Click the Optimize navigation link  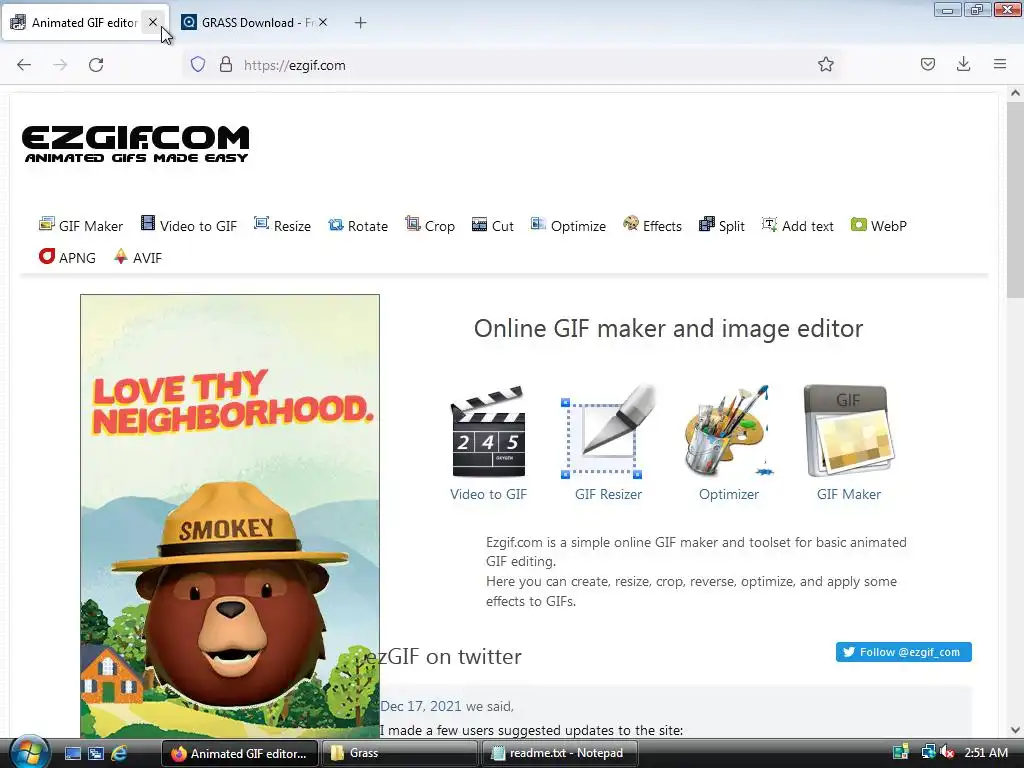click(x=568, y=225)
